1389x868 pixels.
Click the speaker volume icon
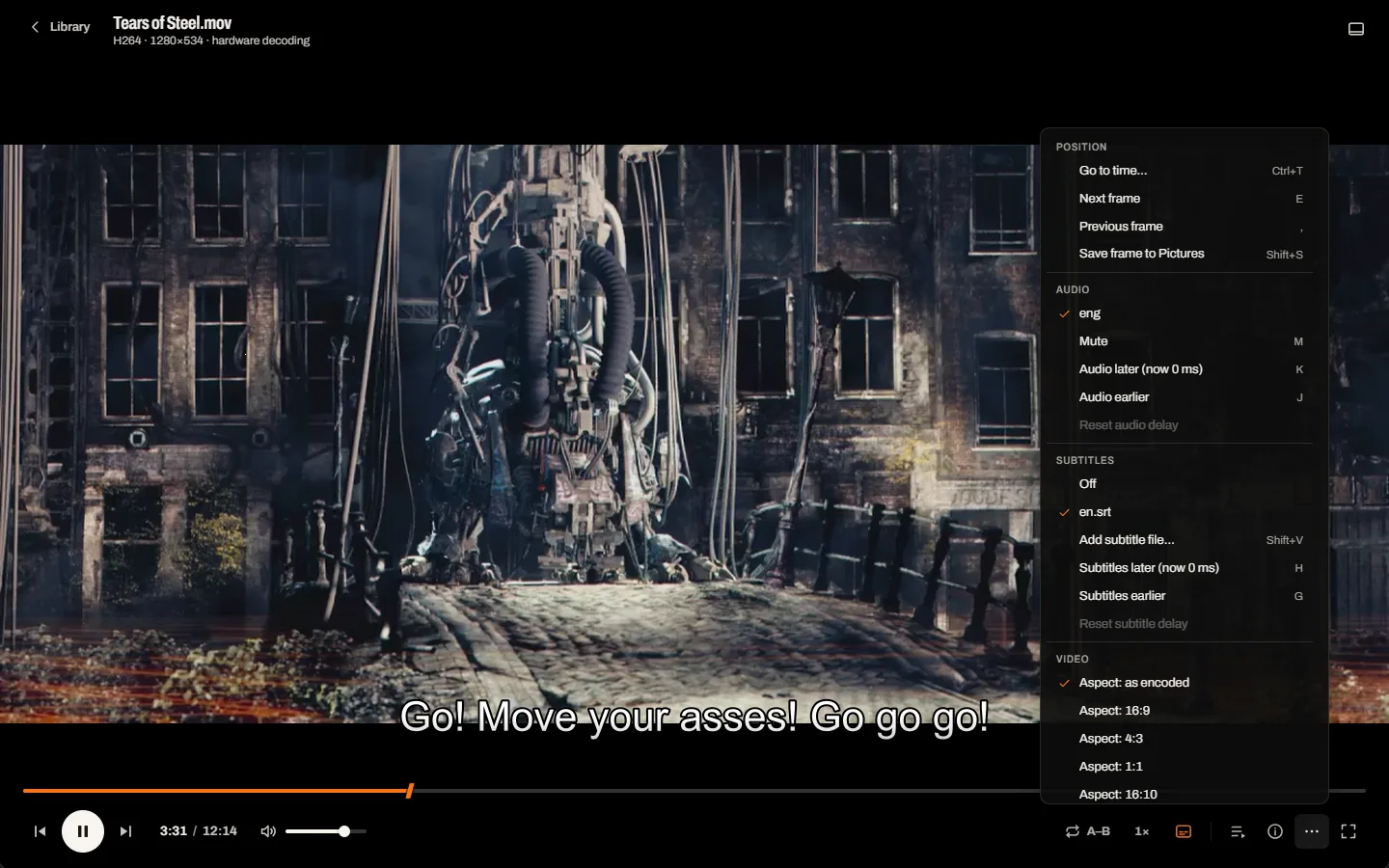tap(268, 831)
